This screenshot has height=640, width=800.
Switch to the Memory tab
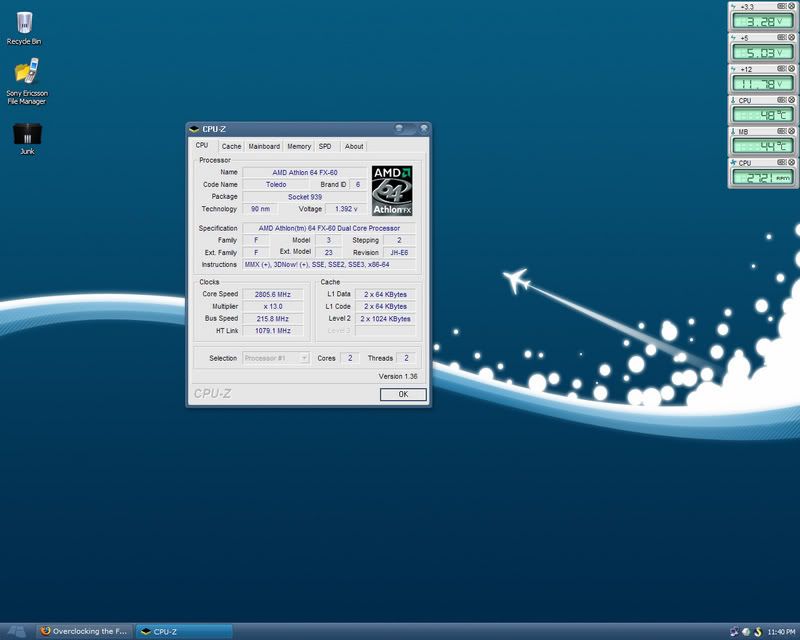click(299, 146)
